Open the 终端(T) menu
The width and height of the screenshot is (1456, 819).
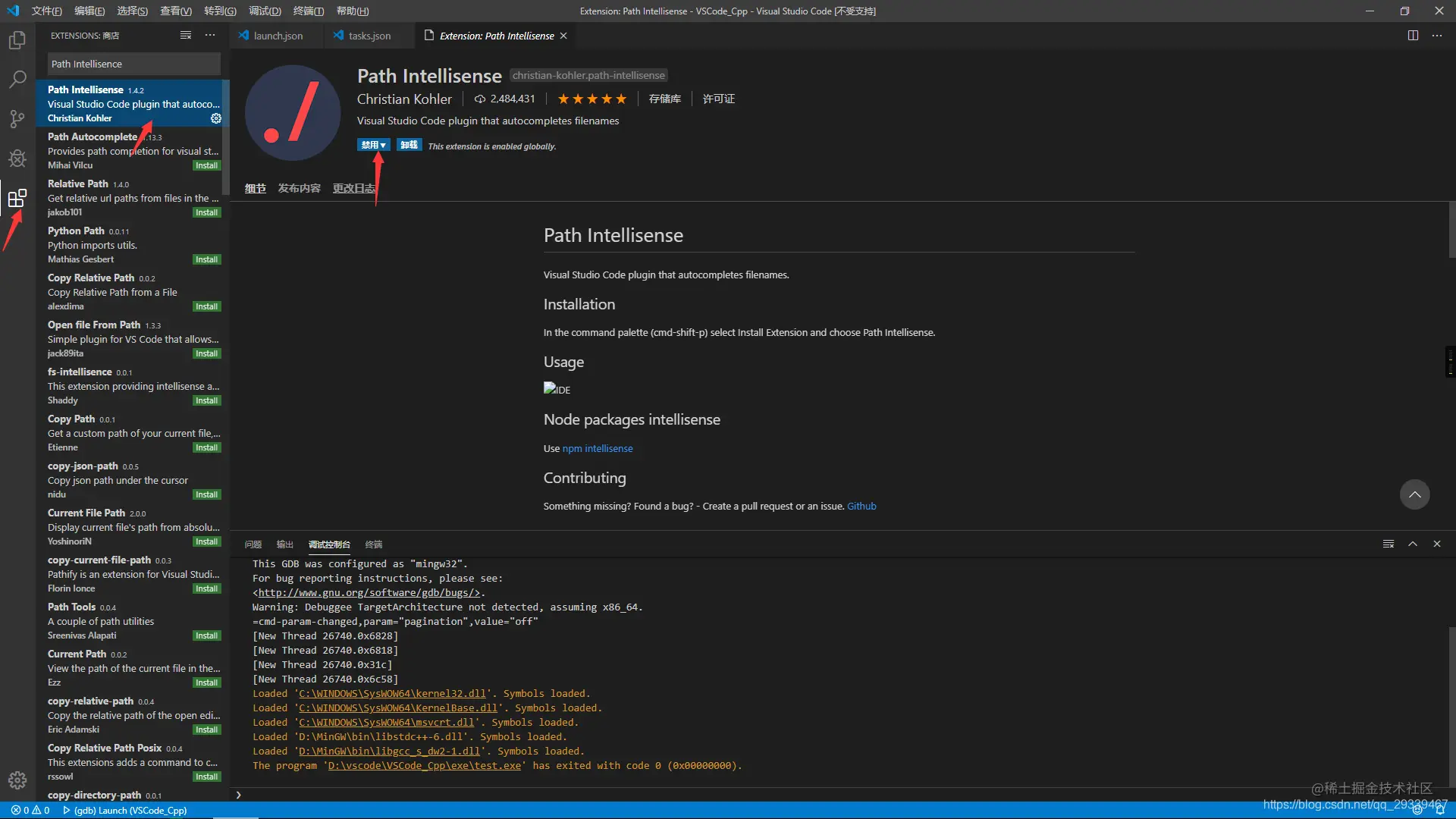309,11
